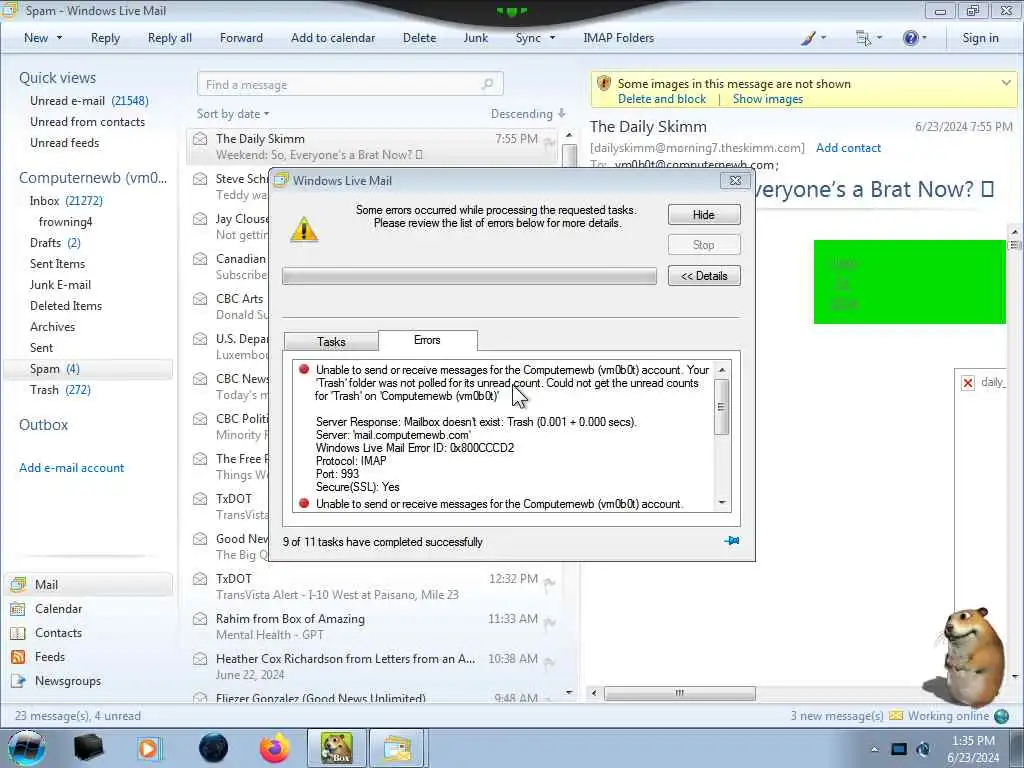Click Reply all in the toolbar
This screenshot has height=768, width=1024.
coord(170,38)
